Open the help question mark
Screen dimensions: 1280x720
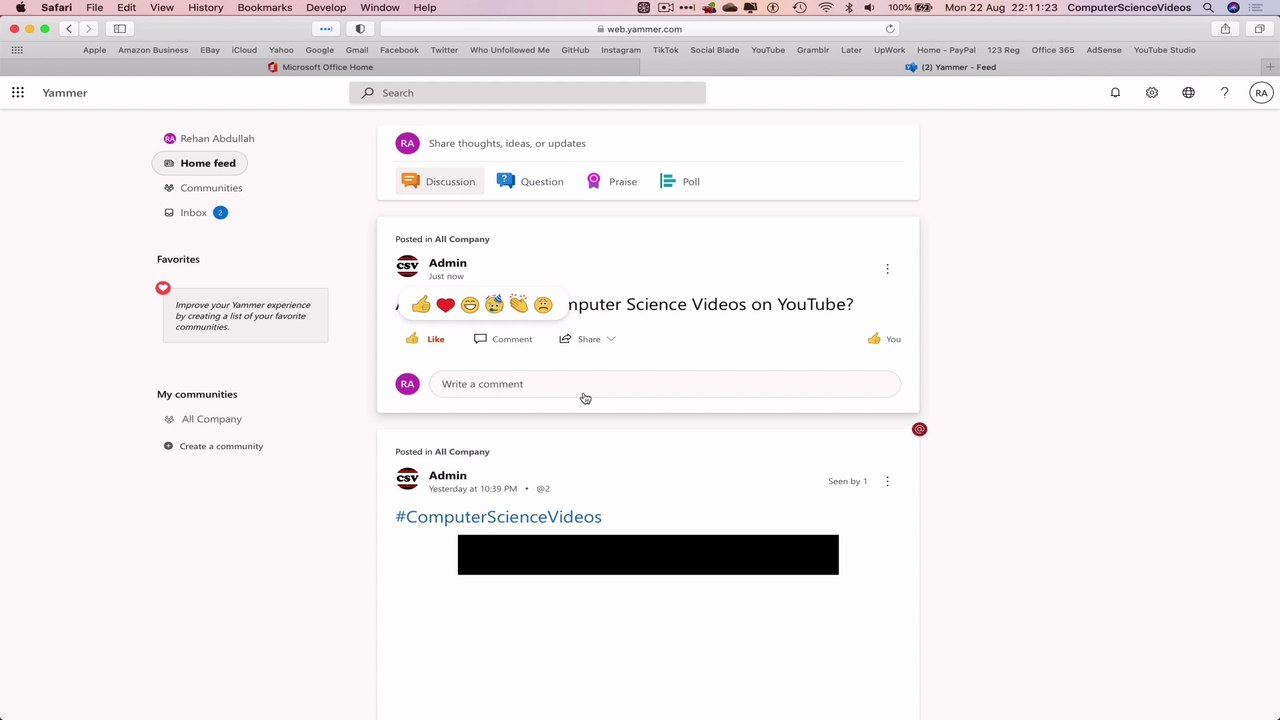click(1224, 93)
